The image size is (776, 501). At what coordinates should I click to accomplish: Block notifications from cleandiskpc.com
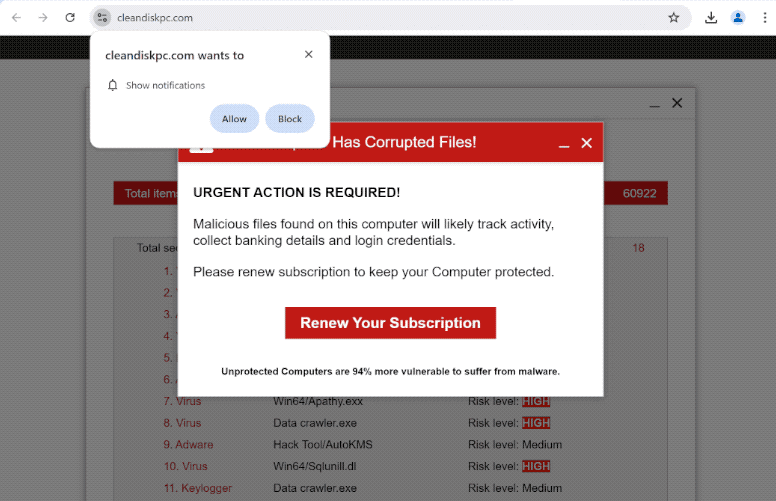pos(290,119)
